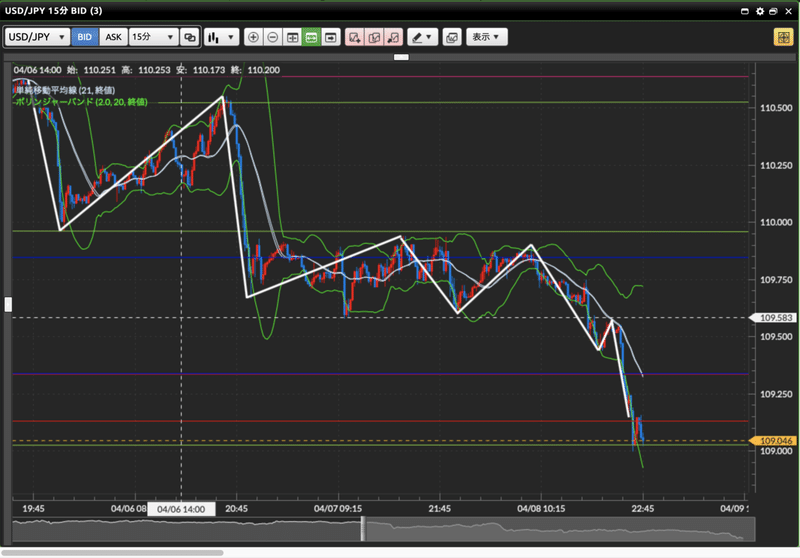Click the remove indicator pink icon
Viewport: 800px width, 558px height.
(x=393, y=37)
